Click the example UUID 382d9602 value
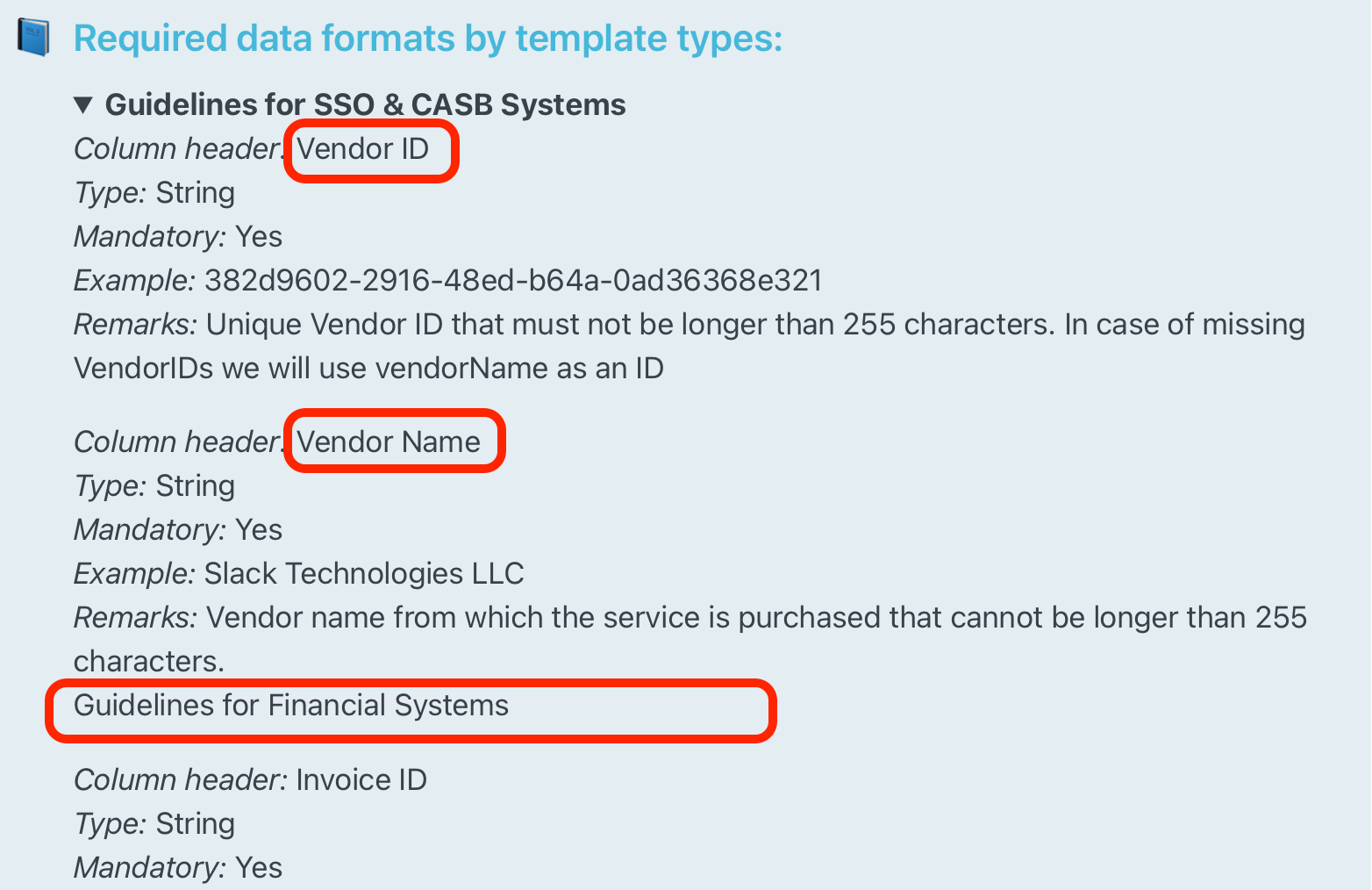1372x890 pixels. click(x=513, y=281)
